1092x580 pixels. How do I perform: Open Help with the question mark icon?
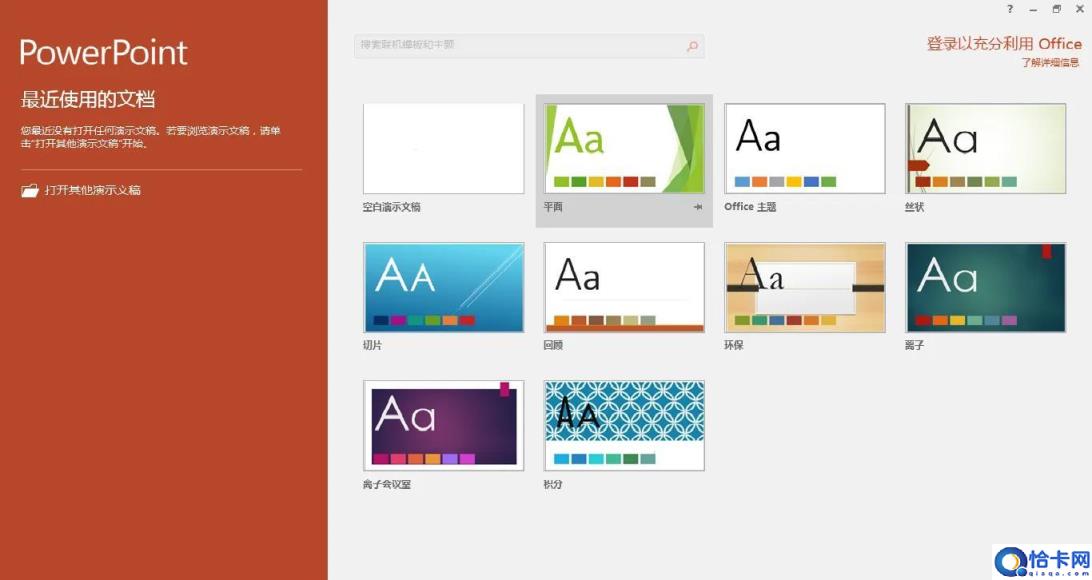[1010, 9]
